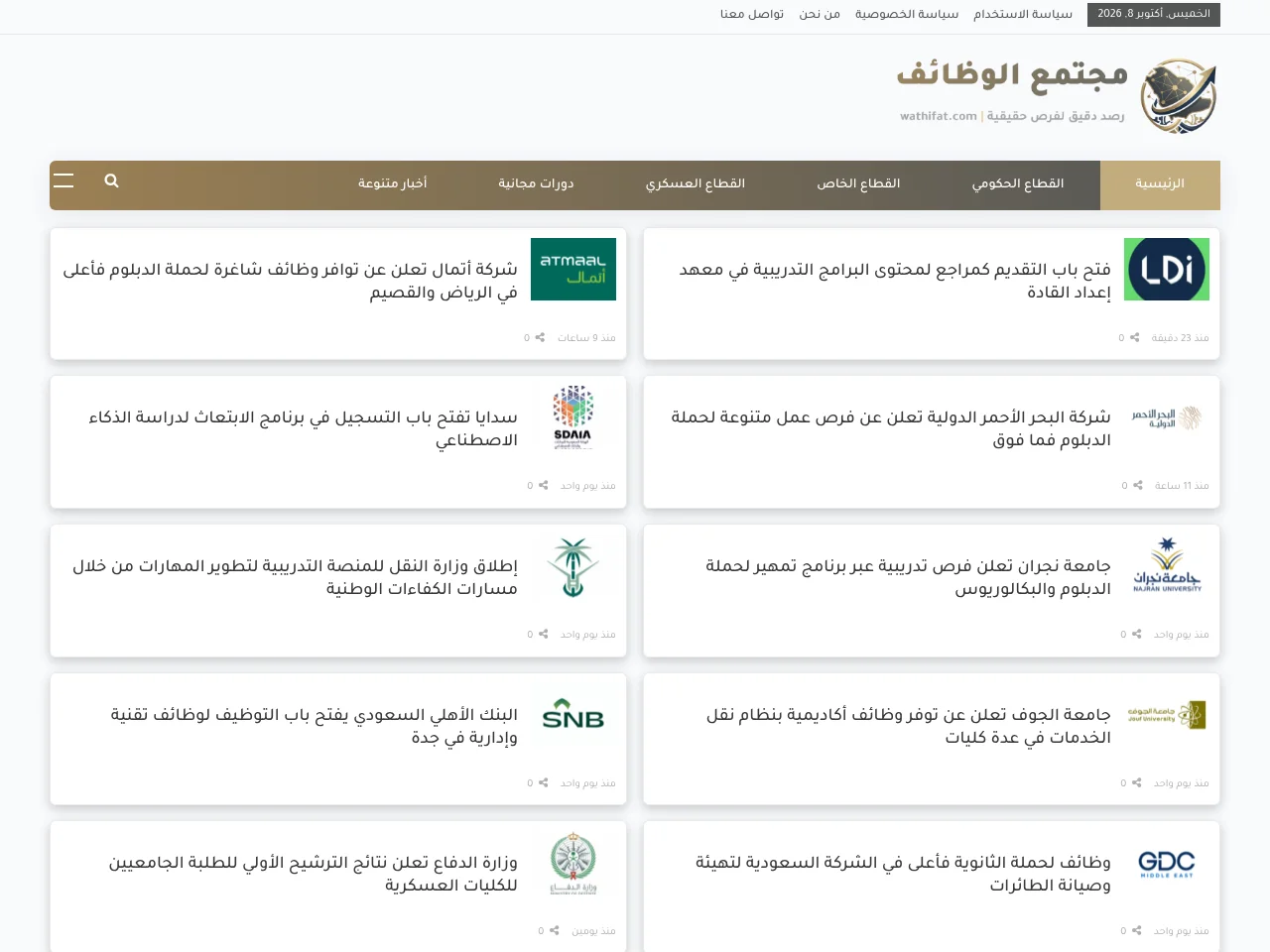Share the Red Sea International article
1270x952 pixels.
pyautogui.click(x=1137, y=485)
